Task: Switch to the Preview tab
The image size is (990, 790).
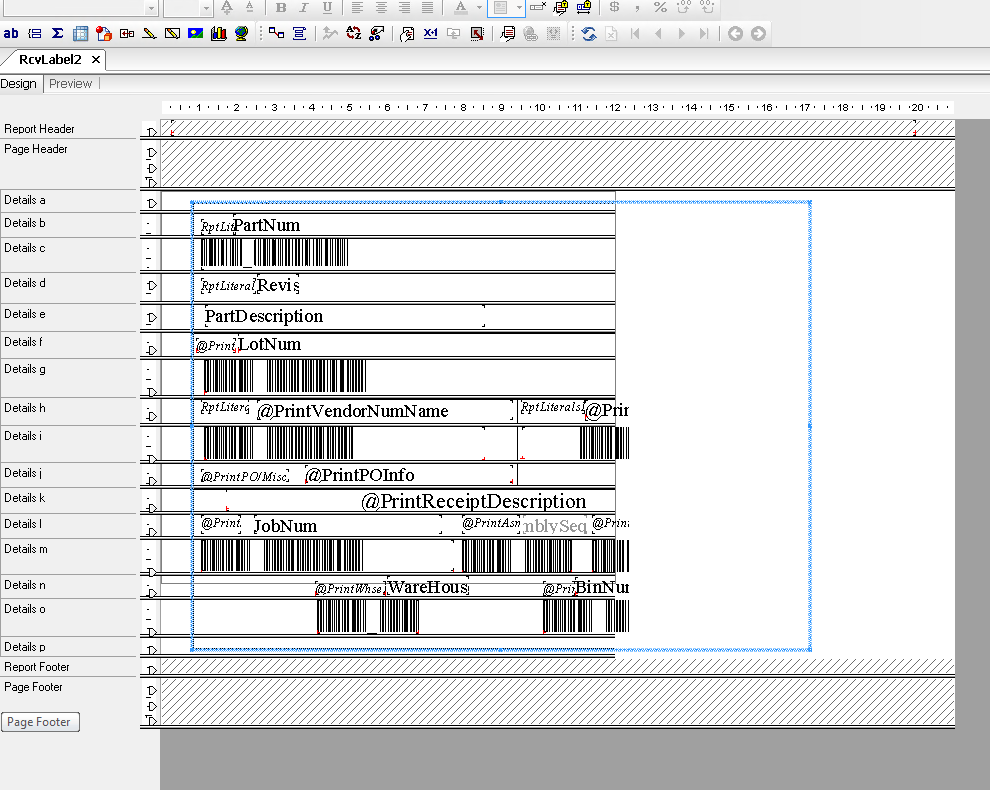Action: pyautogui.click(x=71, y=84)
